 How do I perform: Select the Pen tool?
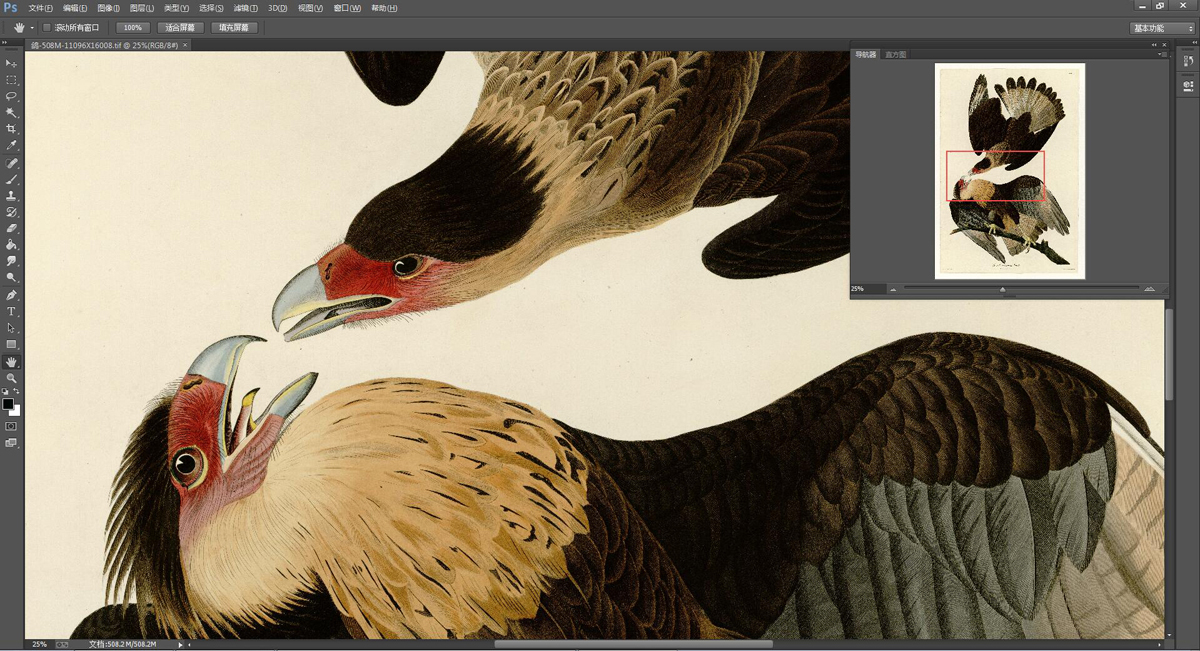pos(12,295)
